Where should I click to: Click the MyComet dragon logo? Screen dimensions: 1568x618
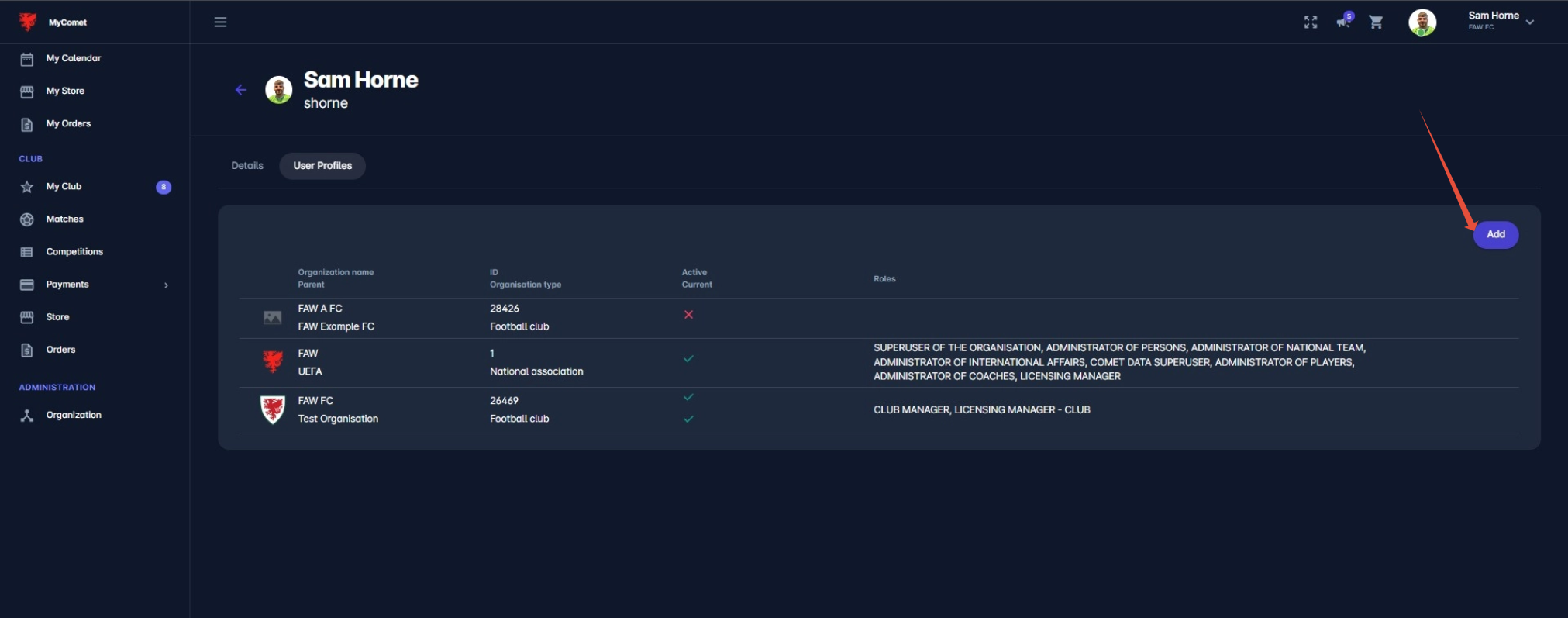(x=28, y=22)
